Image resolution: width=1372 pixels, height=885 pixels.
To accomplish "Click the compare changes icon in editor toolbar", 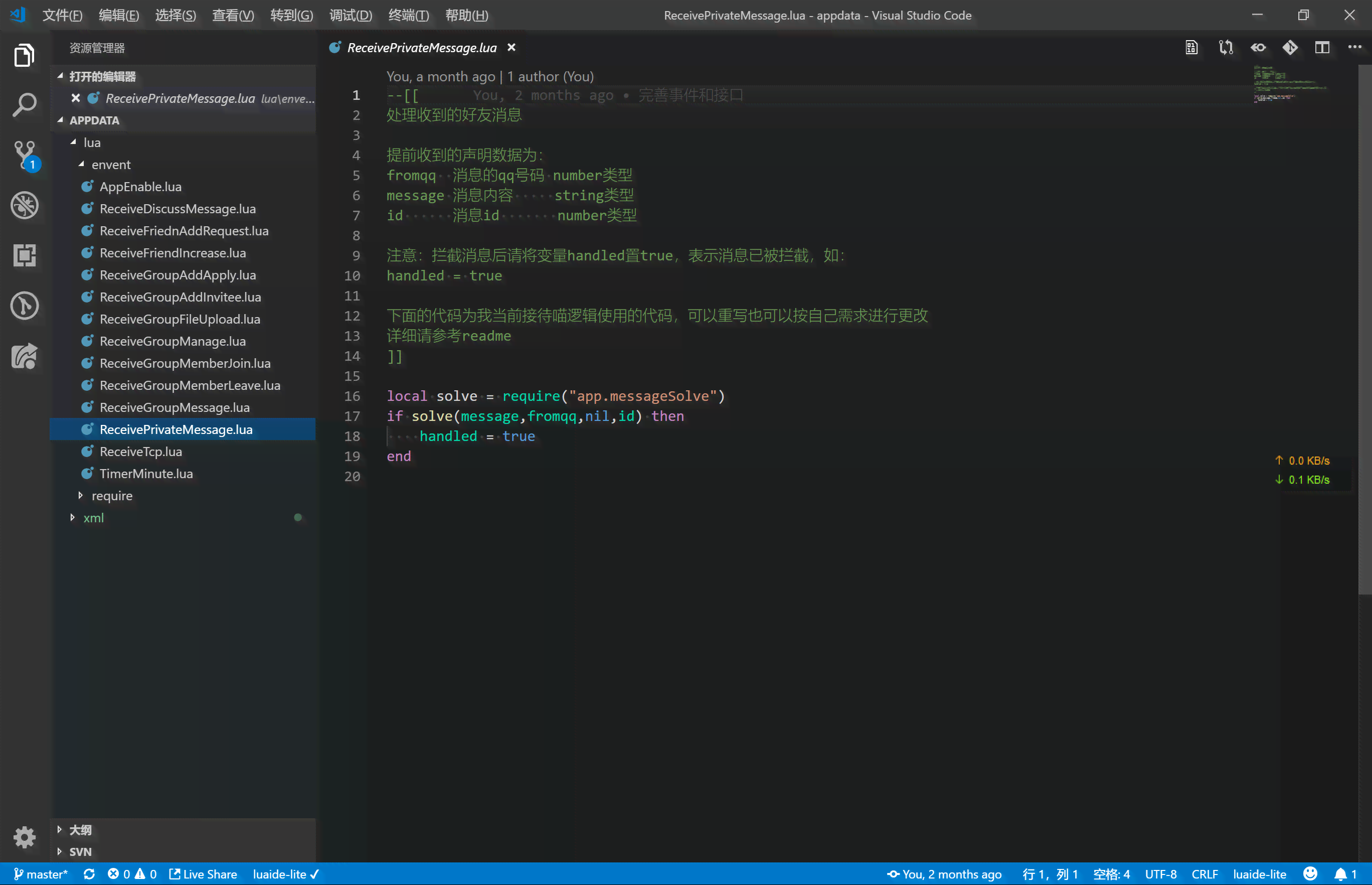I will pos(1226,48).
